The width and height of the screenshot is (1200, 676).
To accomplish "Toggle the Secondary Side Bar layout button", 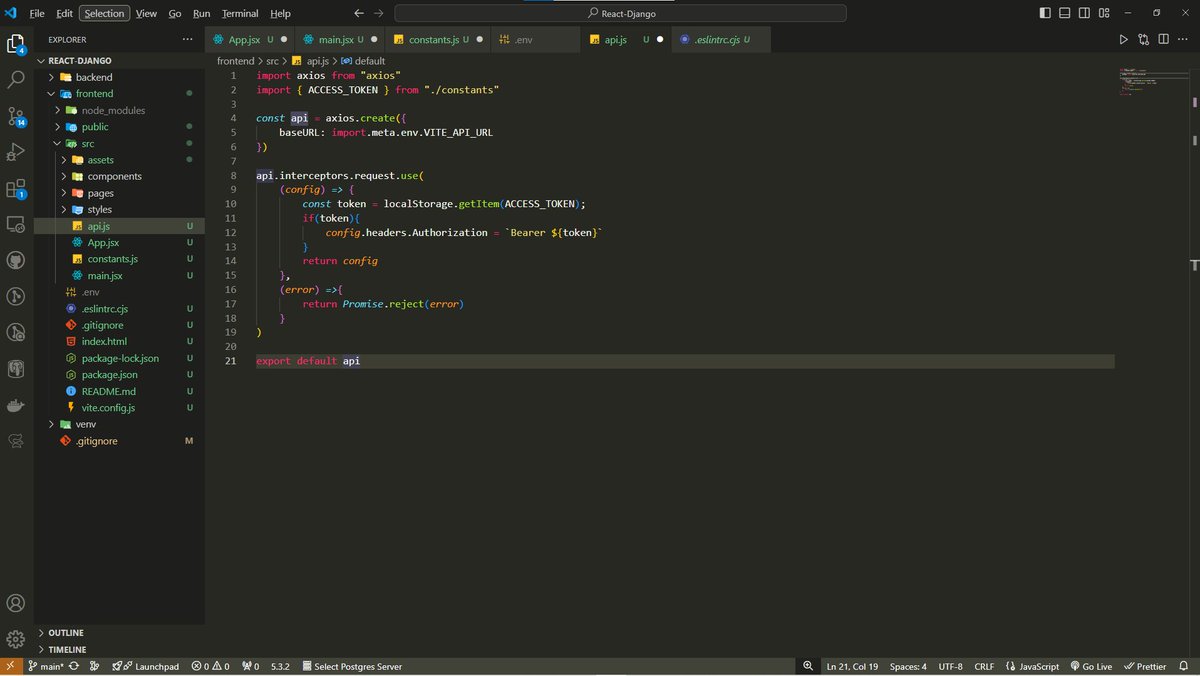I will tap(1084, 13).
